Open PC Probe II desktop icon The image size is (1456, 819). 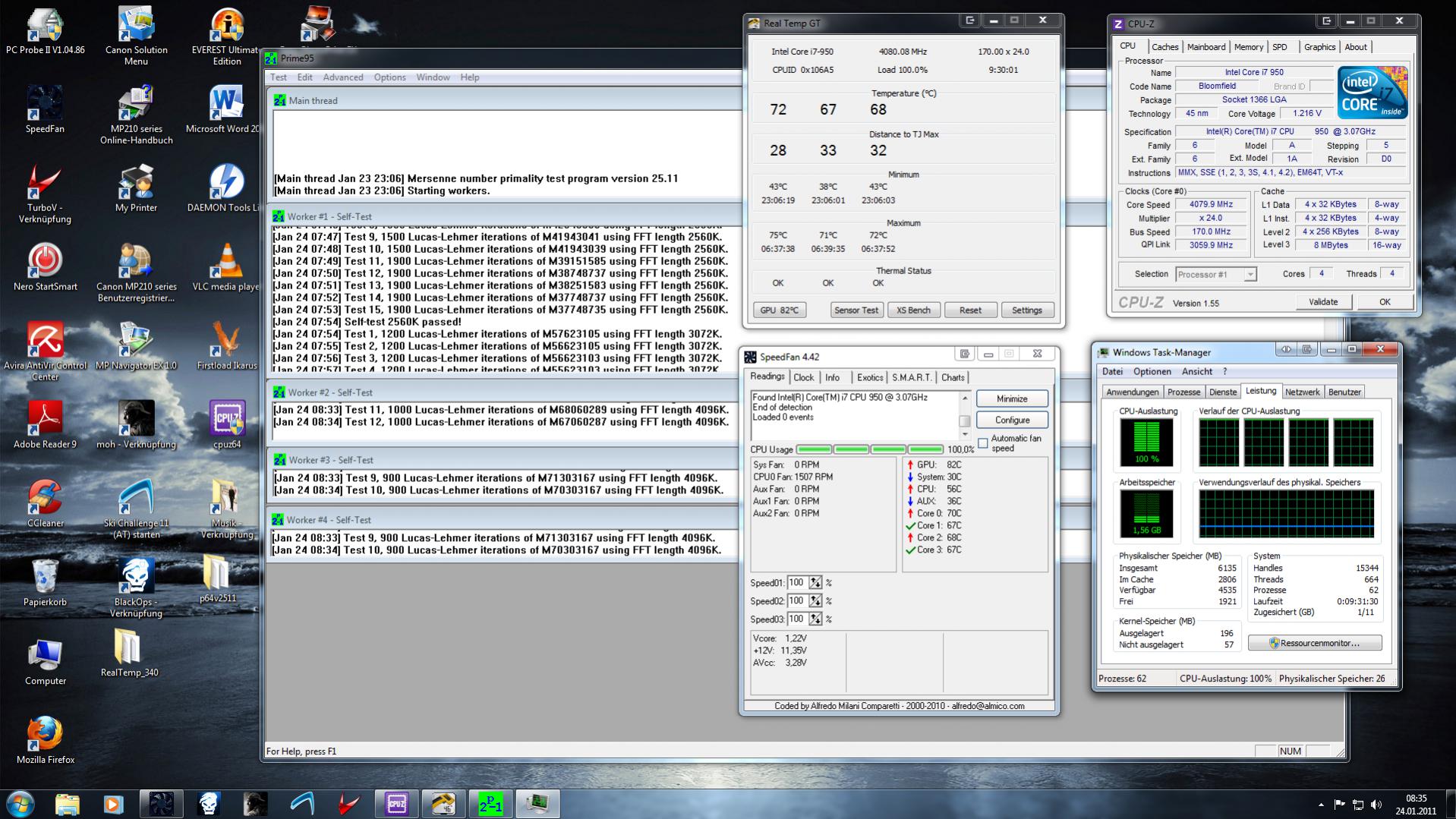46,30
